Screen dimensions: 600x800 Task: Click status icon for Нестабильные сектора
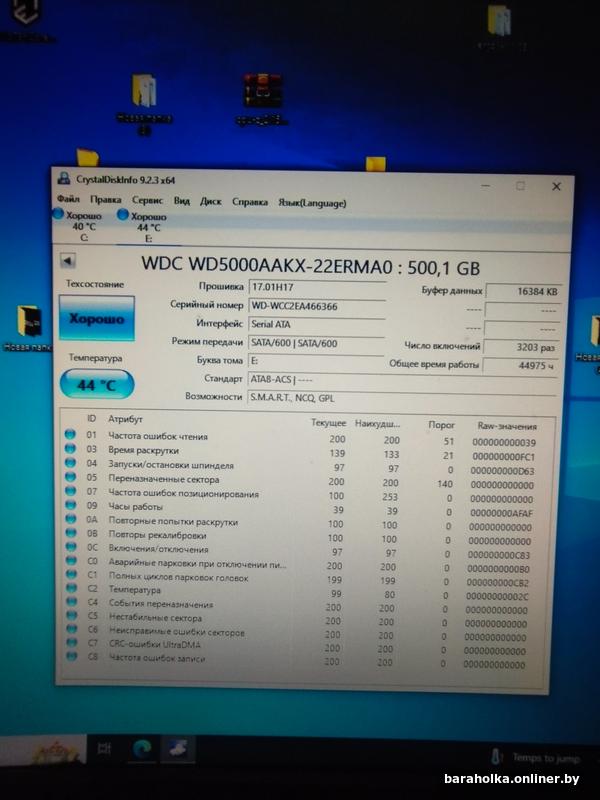pyautogui.click(x=71, y=616)
